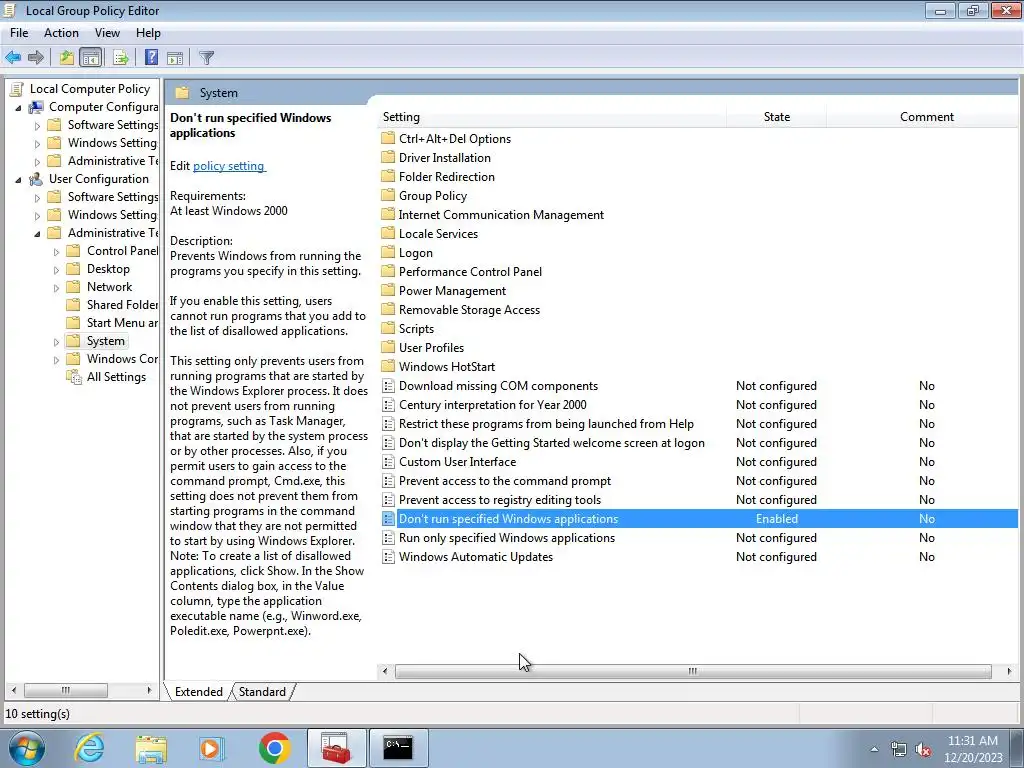Image resolution: width=1024 pixels, height=768 pixels.
Task: Expand the System tree node
Action: tap(56, 342)
